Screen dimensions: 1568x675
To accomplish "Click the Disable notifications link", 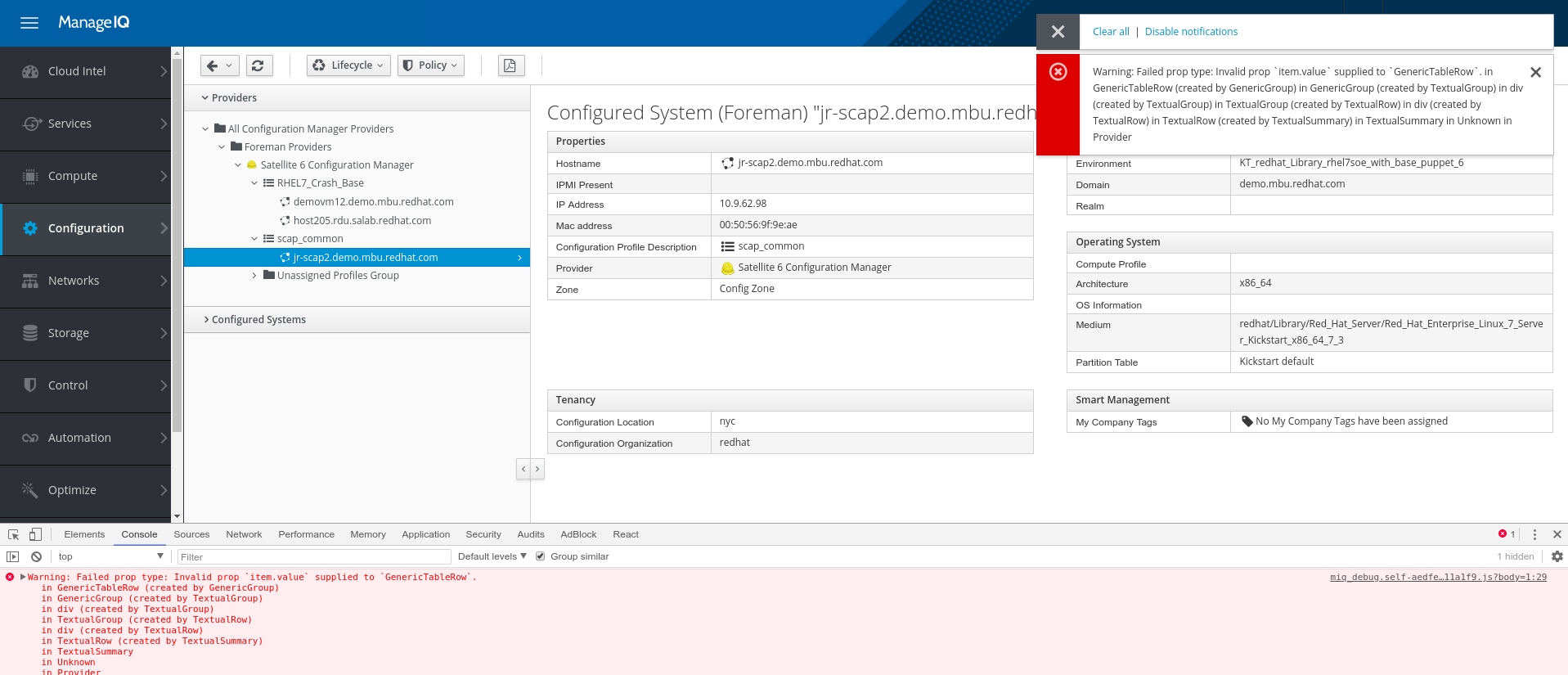I will [1191, 32].
